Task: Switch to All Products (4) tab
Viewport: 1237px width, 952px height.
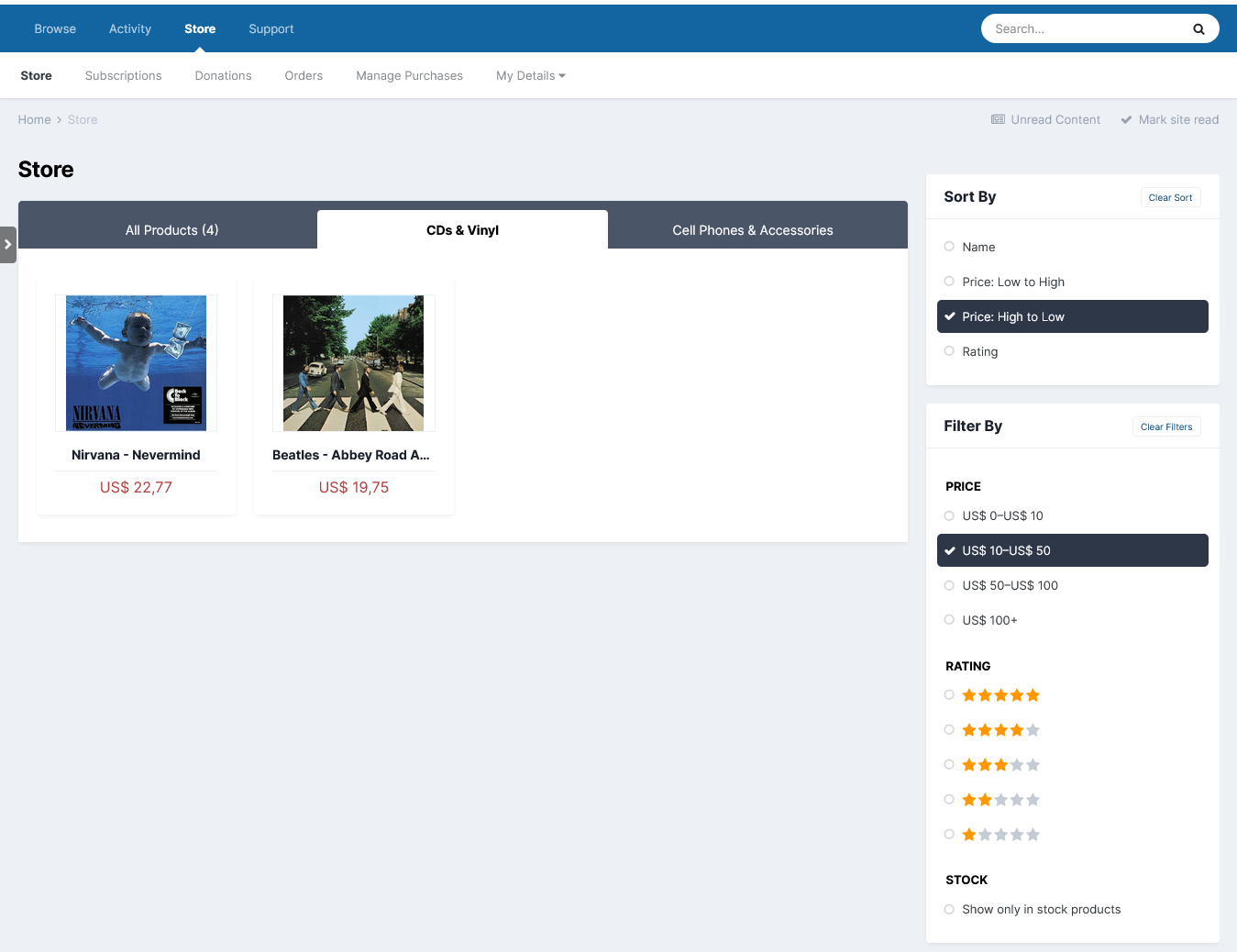Action: (172, 230)
